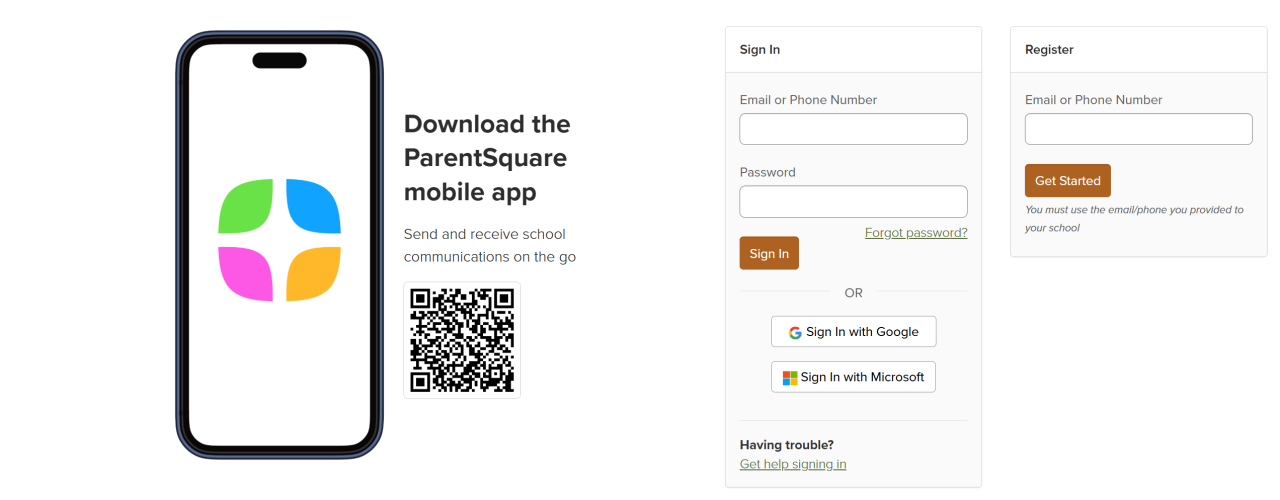This screenshot has height=500, width=1280.
Task: Click the OR divider label
Action: click(x=853, y=293)
